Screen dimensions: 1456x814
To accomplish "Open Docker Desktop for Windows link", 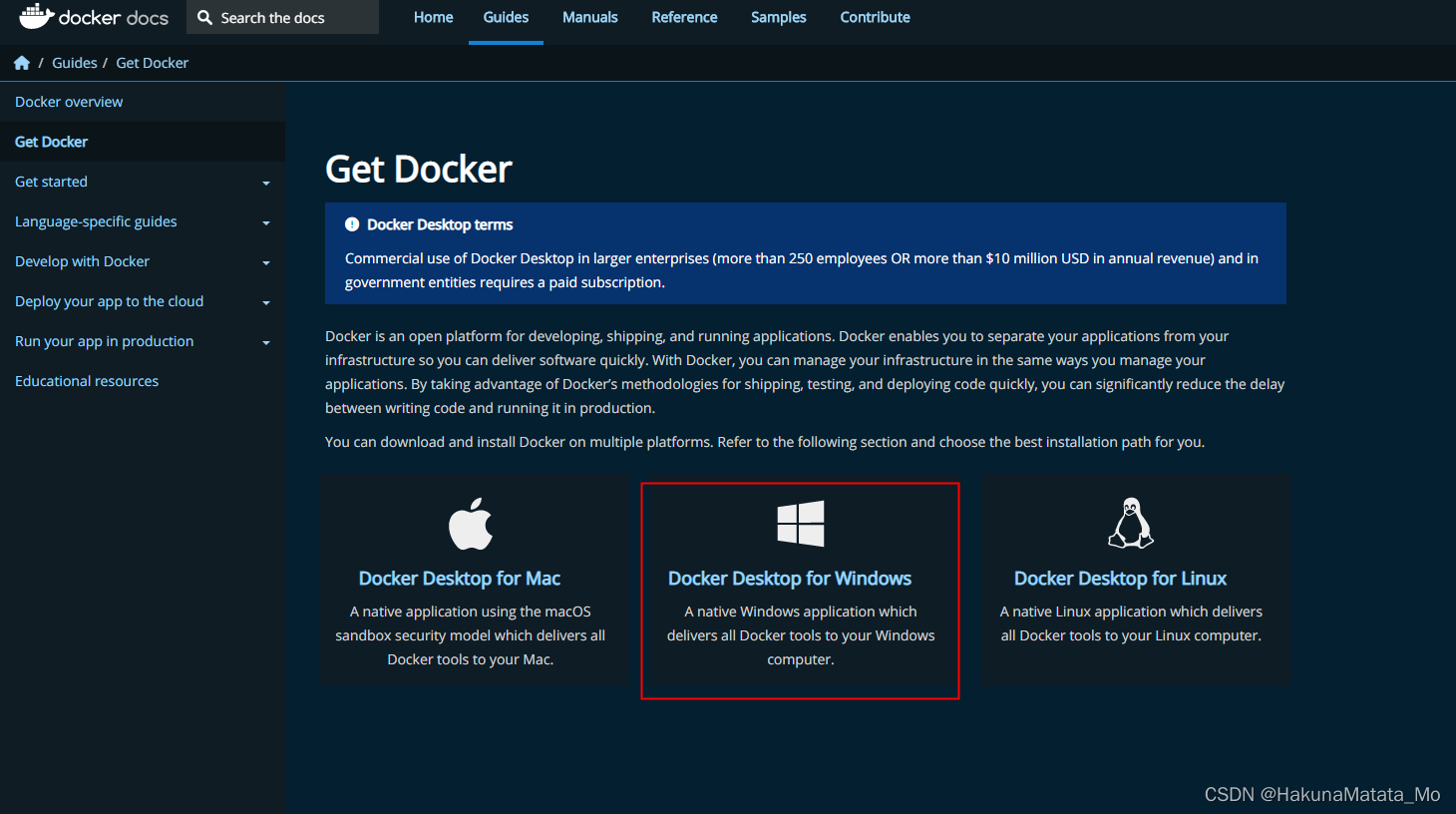I will coord(790,579).
